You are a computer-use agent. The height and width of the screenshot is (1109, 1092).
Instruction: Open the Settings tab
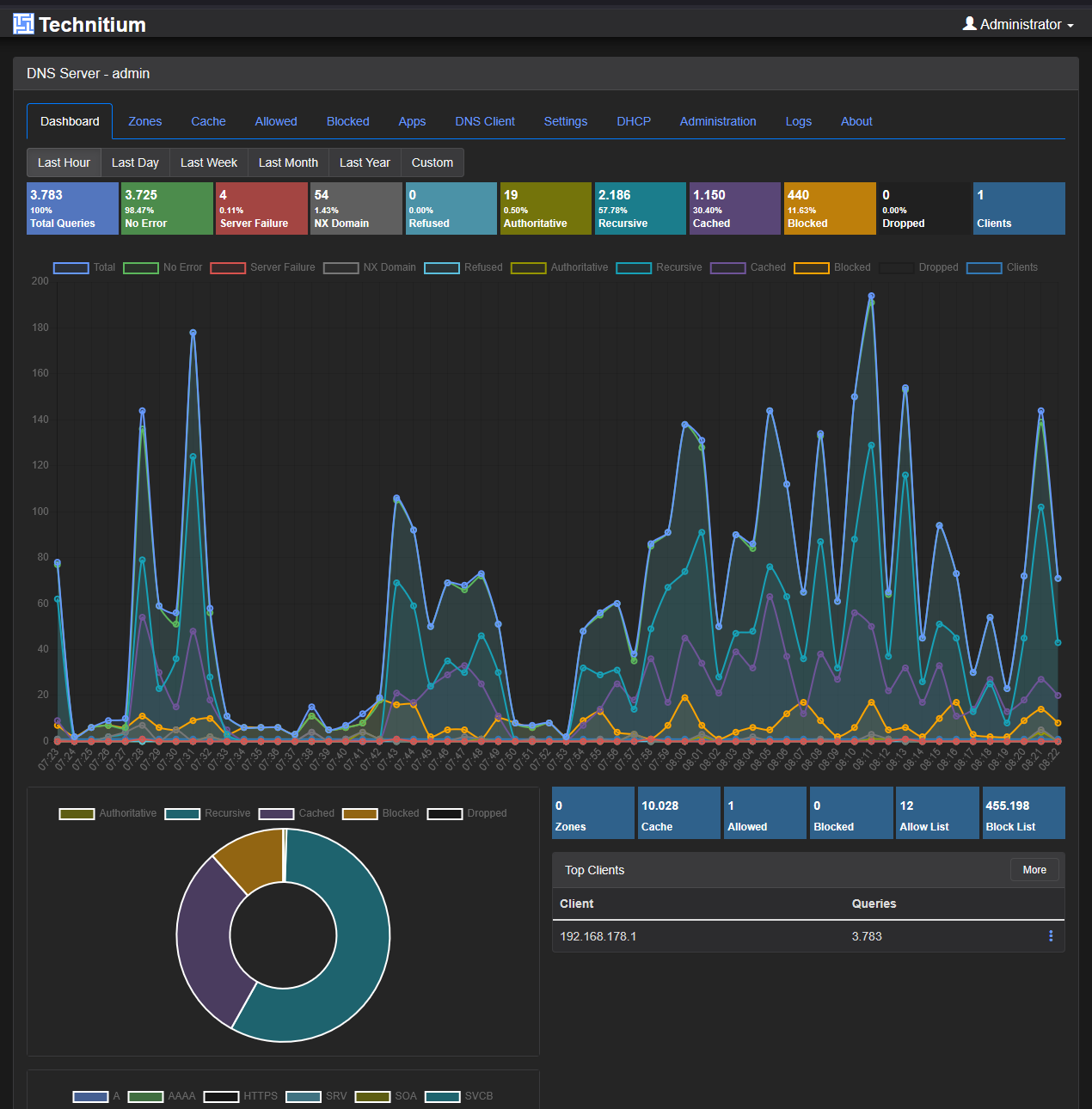click(x=566, y=121)
